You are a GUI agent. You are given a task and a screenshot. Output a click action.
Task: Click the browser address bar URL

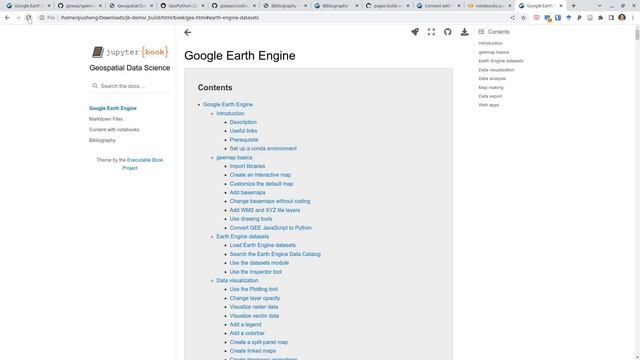160,18
